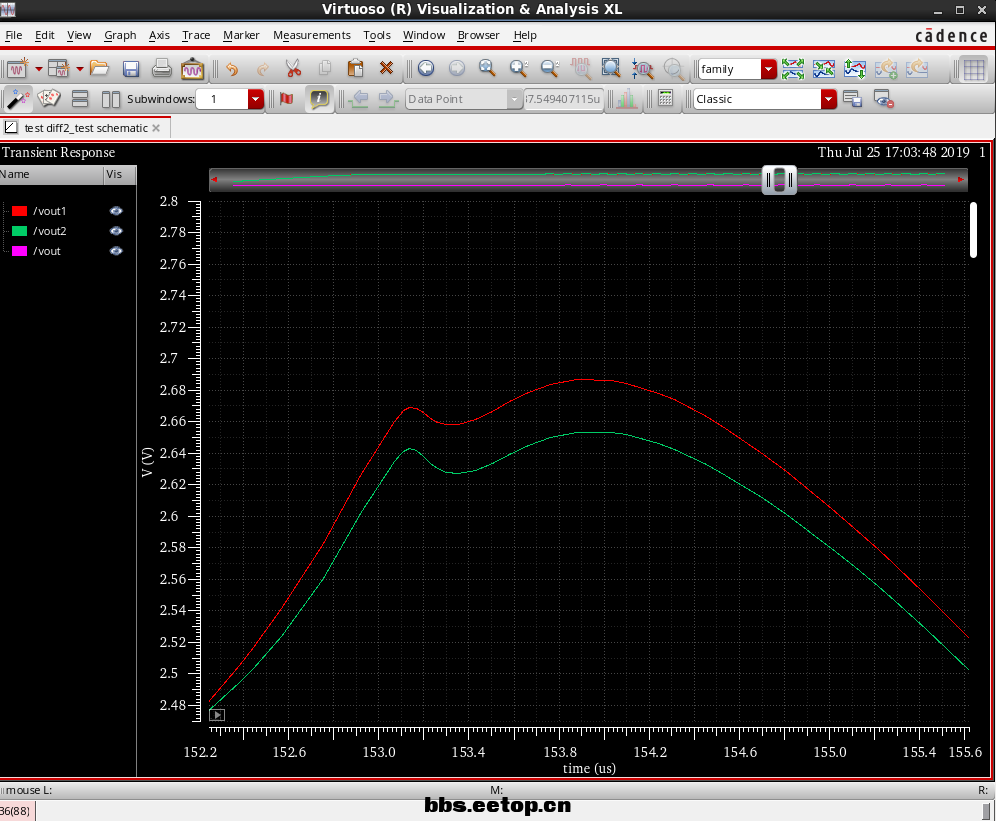
Task: Paste with the clipboard icon
Action: pos(356,68)
